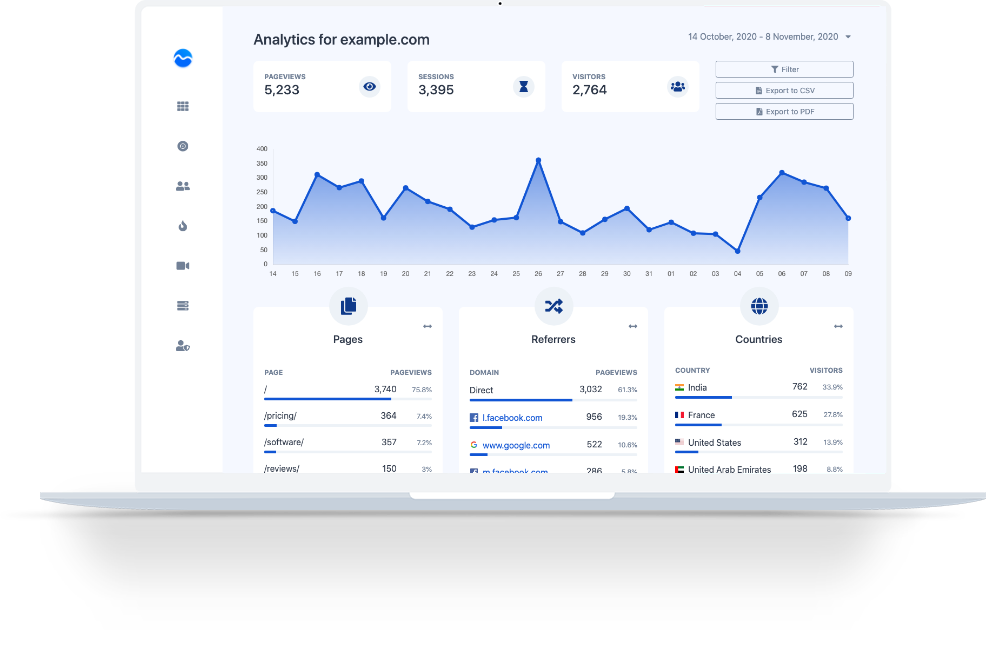
Task: Expand the Referrers panel arrows icon
Action: 633,326
